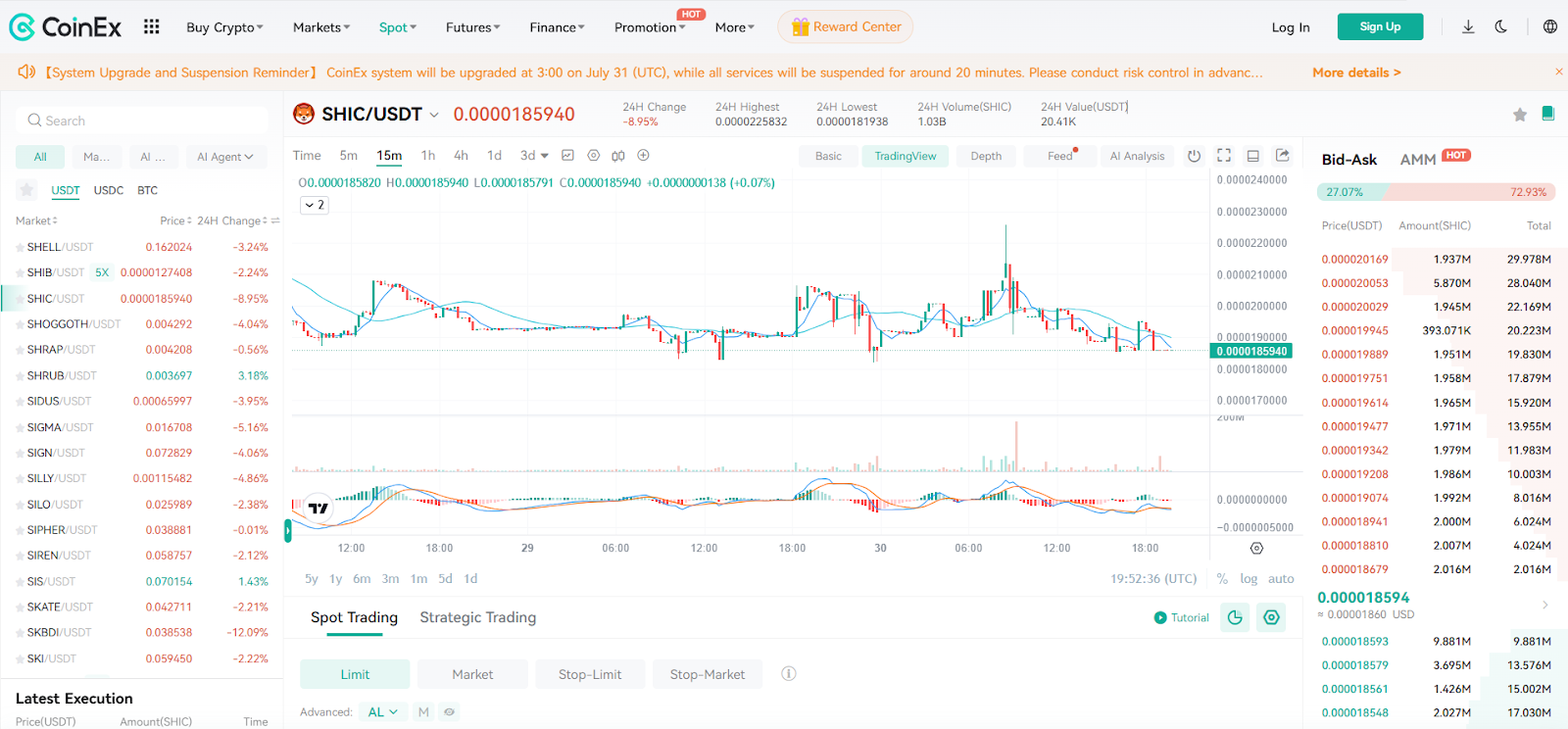Switch to USDC market tab
Screen dimensions: 1568x729
tap(109, 190)
